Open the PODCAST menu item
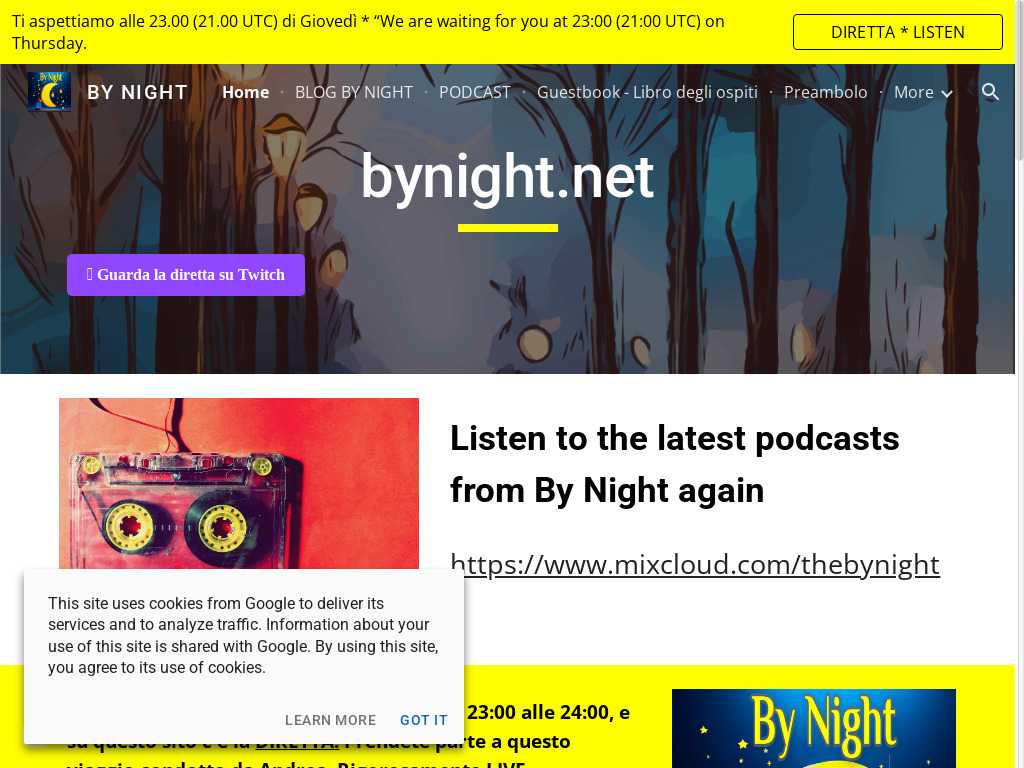 point(475,93)
